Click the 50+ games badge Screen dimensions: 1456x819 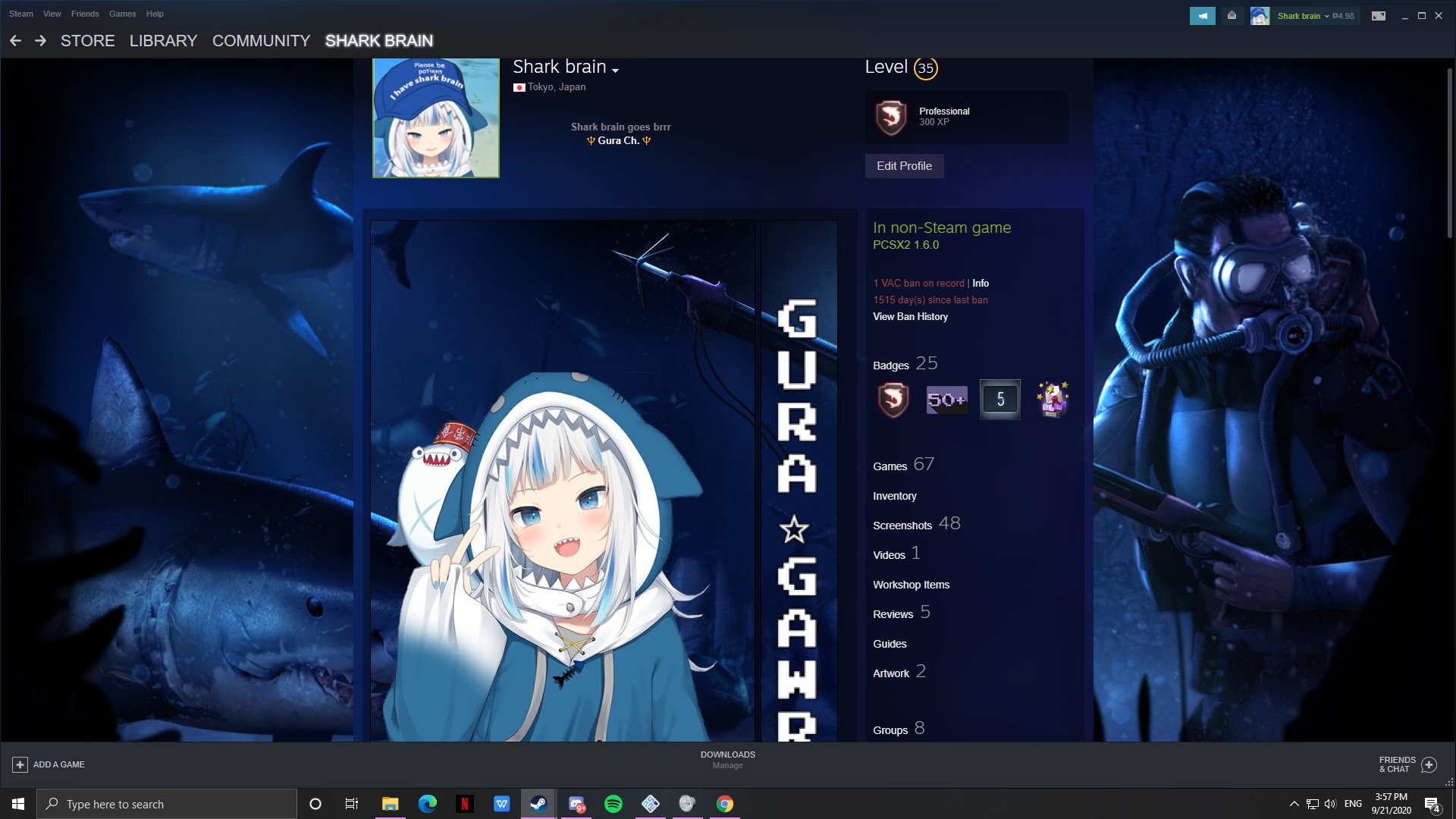[x=946, y=400]
